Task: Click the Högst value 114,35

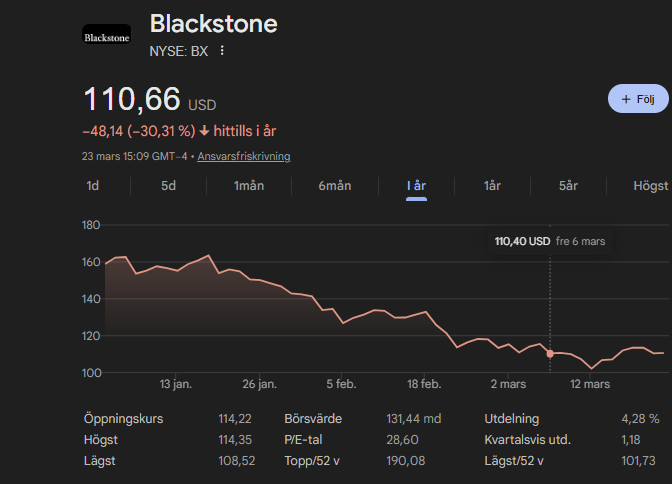Action: [x=235, y=440]
